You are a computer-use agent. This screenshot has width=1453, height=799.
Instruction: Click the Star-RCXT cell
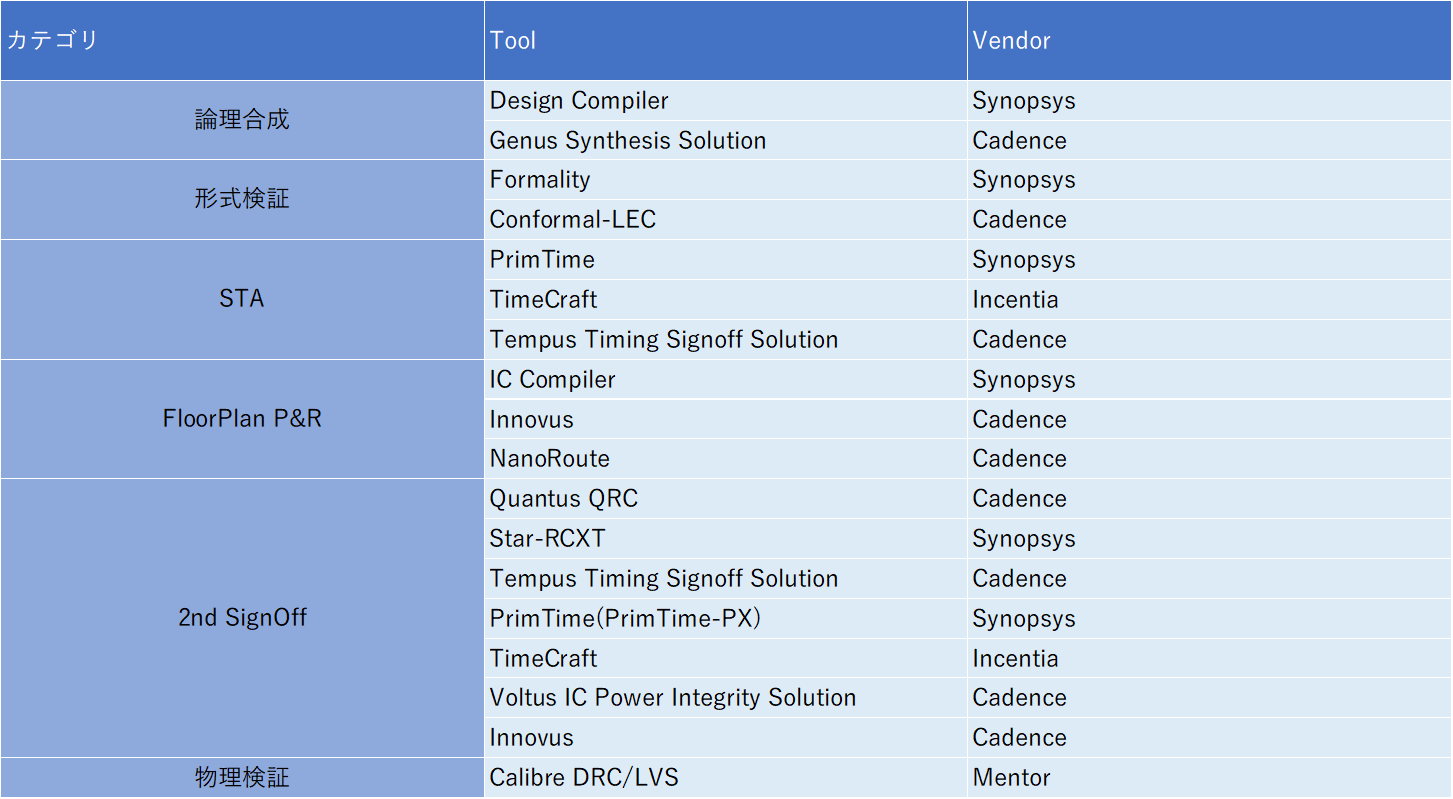725,539
